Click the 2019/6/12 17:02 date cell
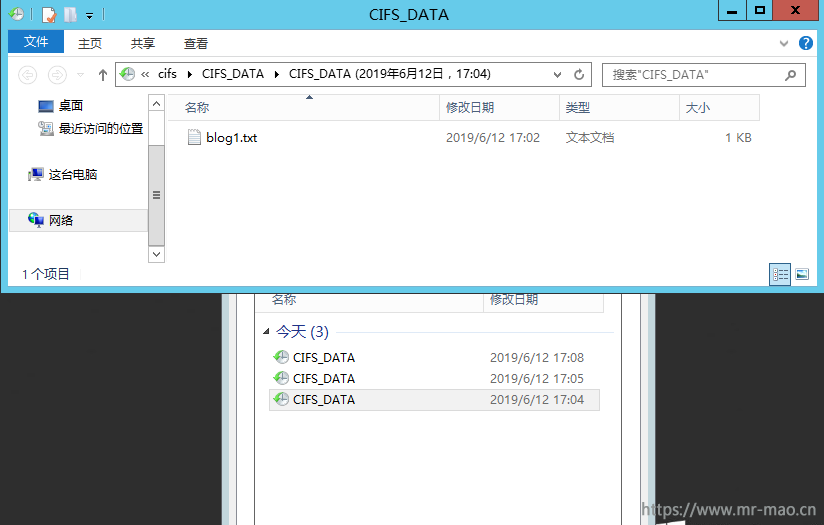824x525 pixels. pyautogui.click(x=493, y=138)
